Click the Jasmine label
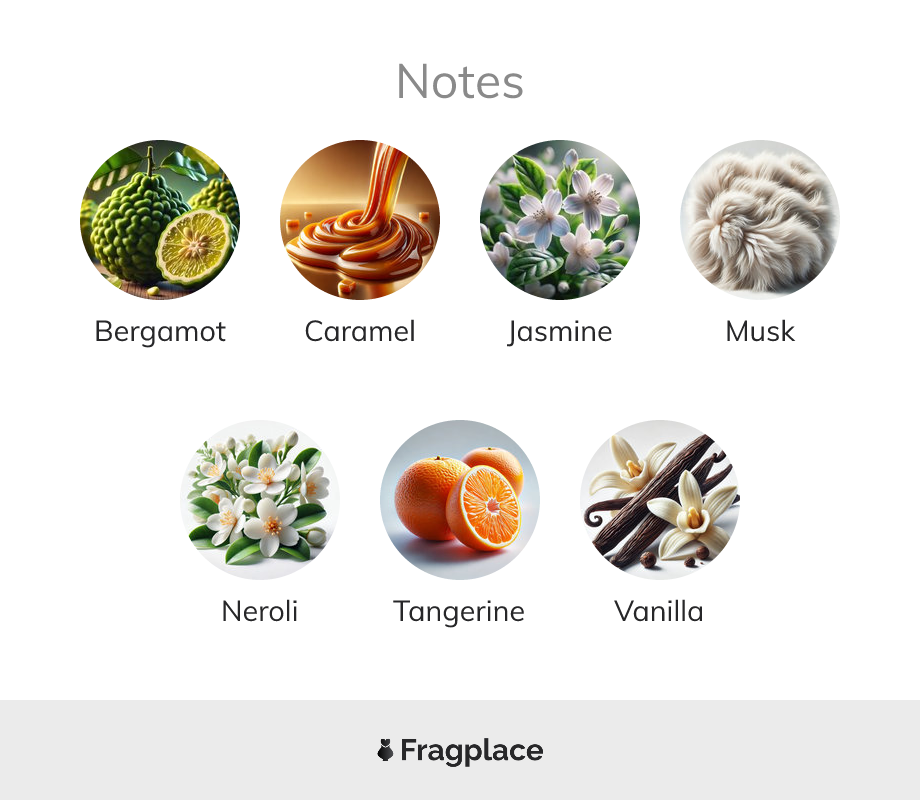 tap(560, 332)
